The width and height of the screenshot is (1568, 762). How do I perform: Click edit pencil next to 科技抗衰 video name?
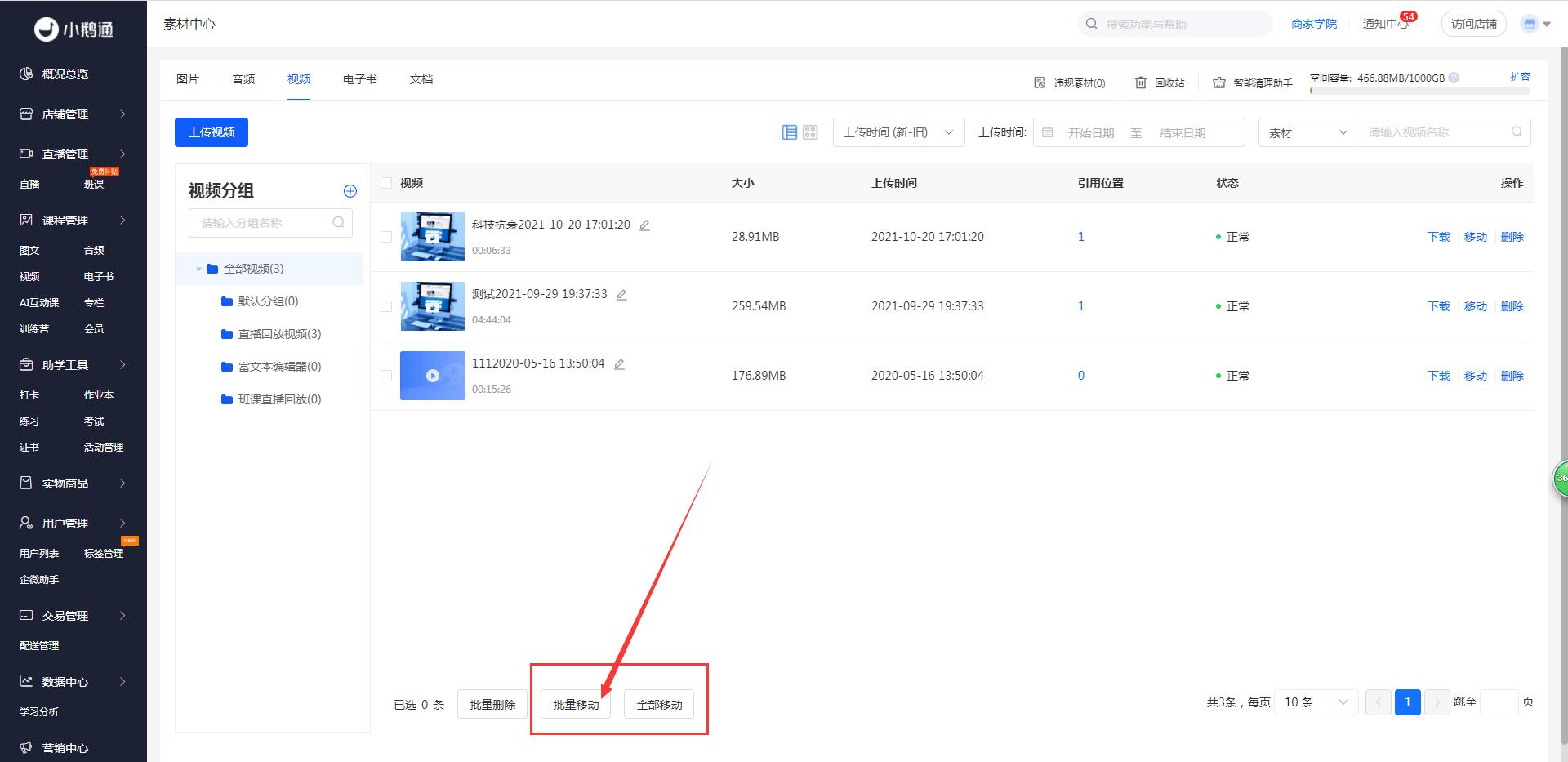[x=644, y=225]
